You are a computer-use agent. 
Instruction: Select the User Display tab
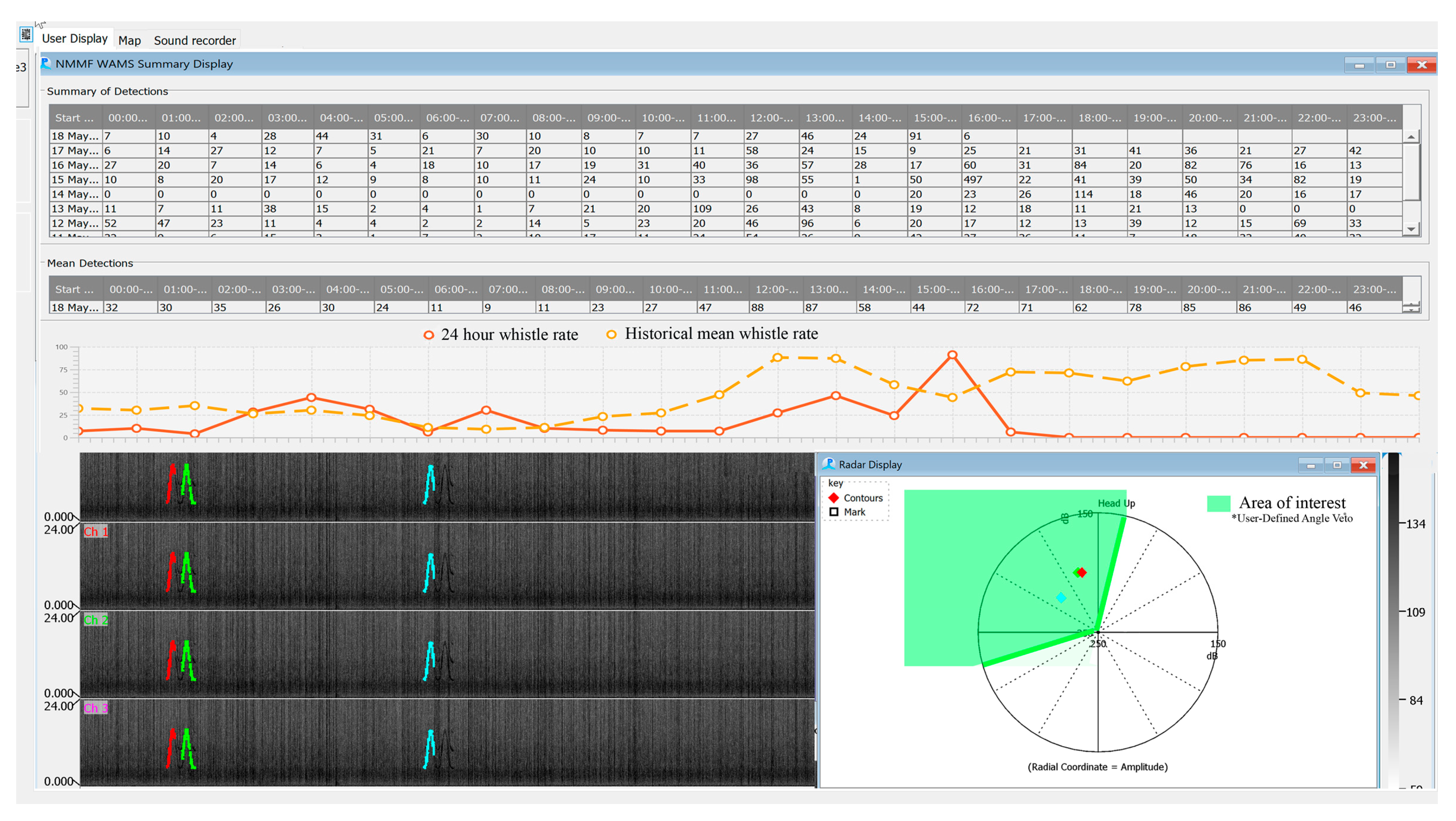(75, 39)
